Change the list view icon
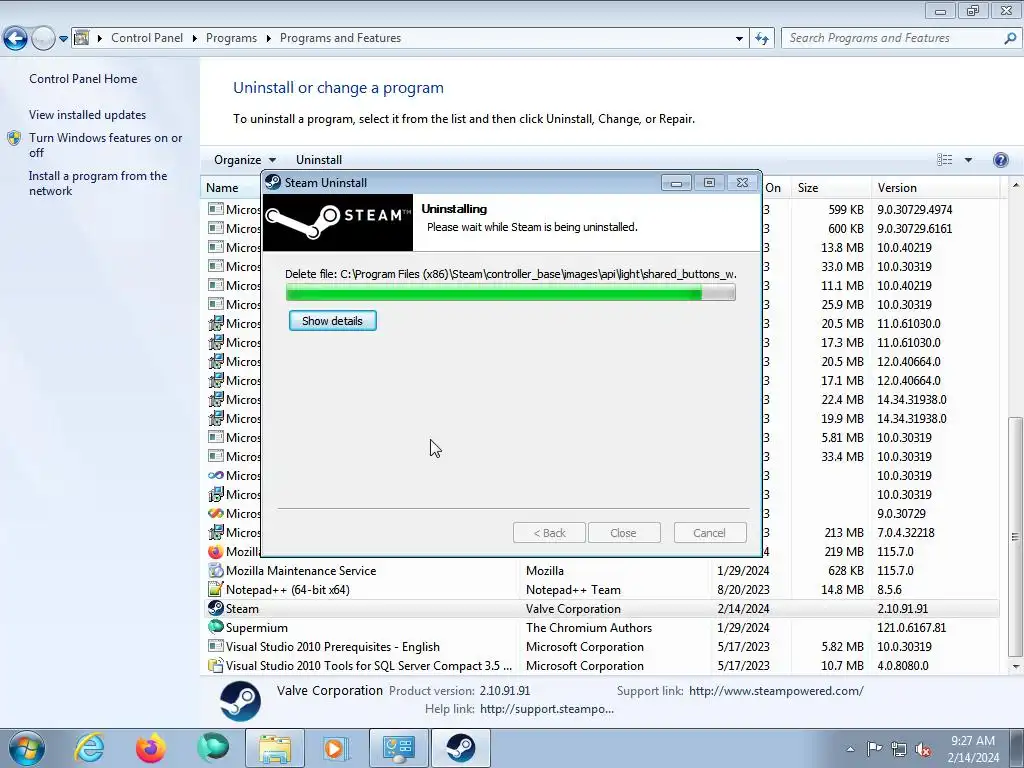Viewport: 1024px width, 768px height. coord(944,160)
